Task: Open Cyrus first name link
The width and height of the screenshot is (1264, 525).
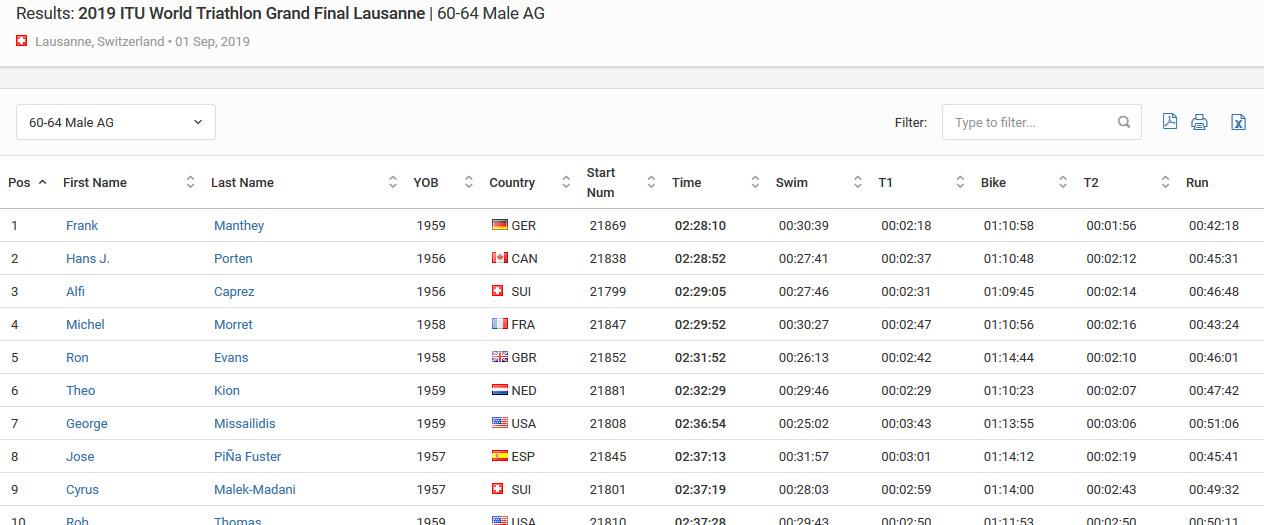Action: click(x=82, y=489)
